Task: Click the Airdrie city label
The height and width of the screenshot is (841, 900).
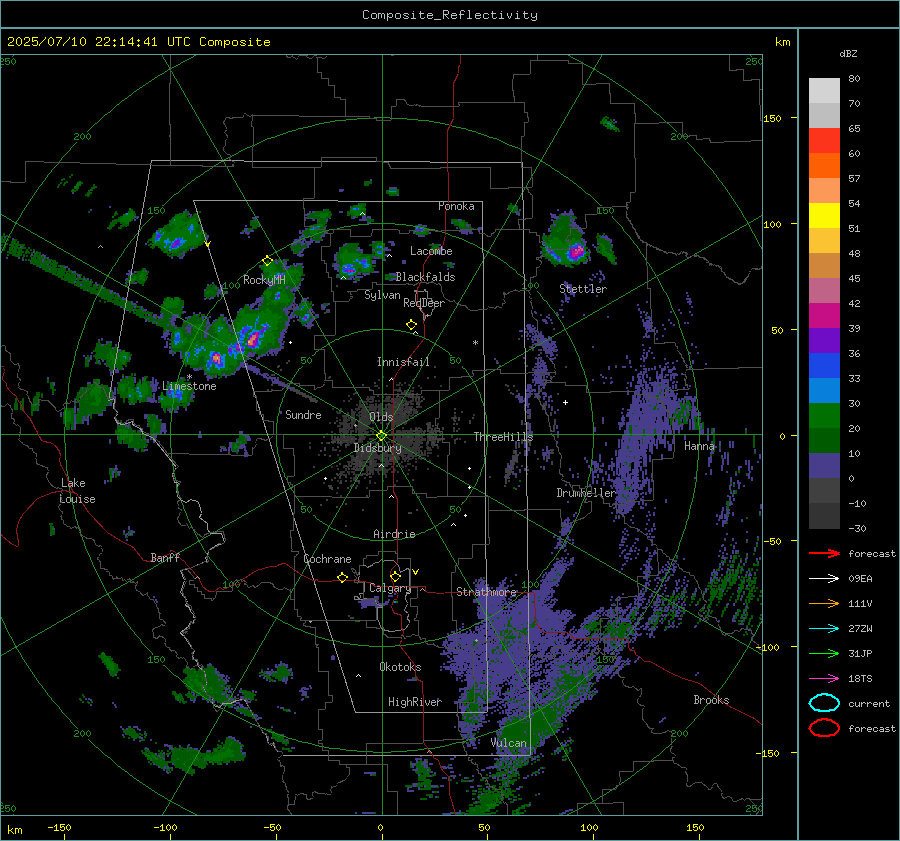Action: click(394, 534)
